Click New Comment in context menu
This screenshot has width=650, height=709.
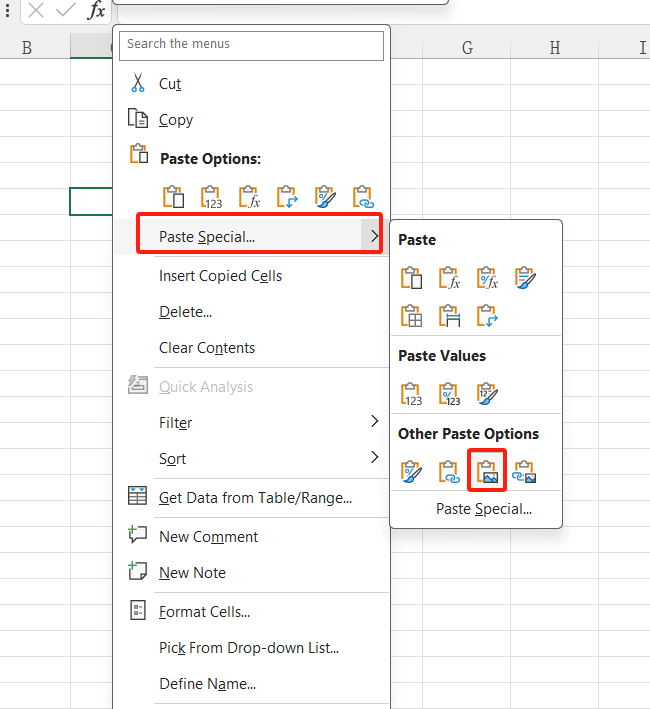[x=208, y=537]
